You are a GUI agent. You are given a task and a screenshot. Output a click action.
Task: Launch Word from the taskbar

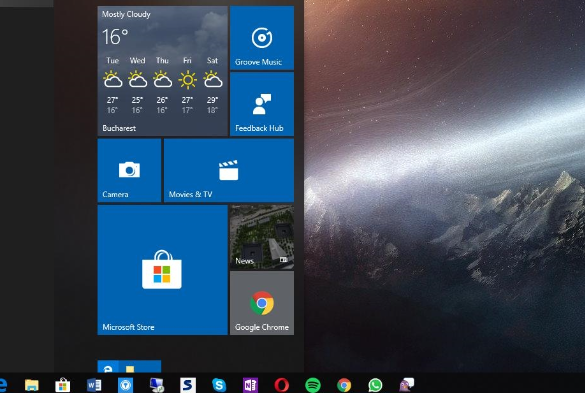point(94,385)
